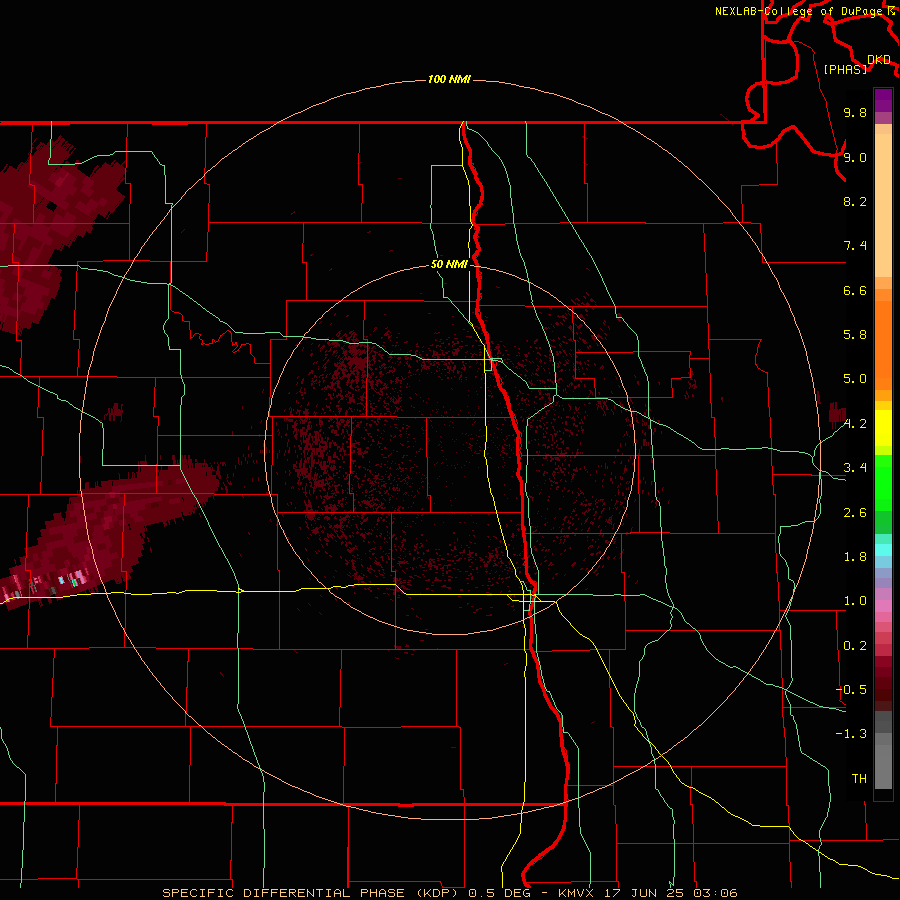Select the -0.5 scale value
900x900 pixels.
coord(851,690)
